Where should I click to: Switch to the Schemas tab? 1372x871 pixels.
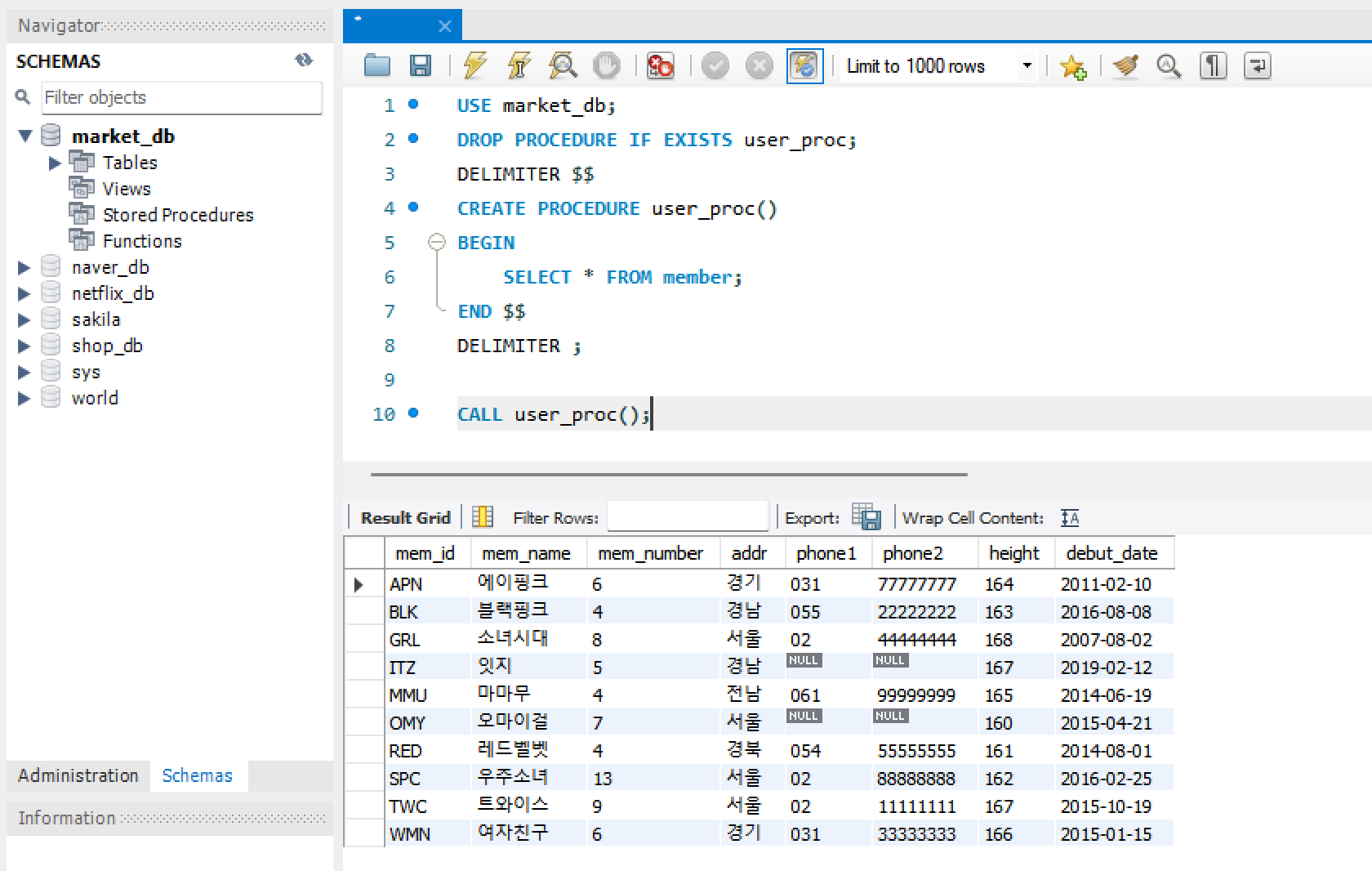[x=198, y=775]
